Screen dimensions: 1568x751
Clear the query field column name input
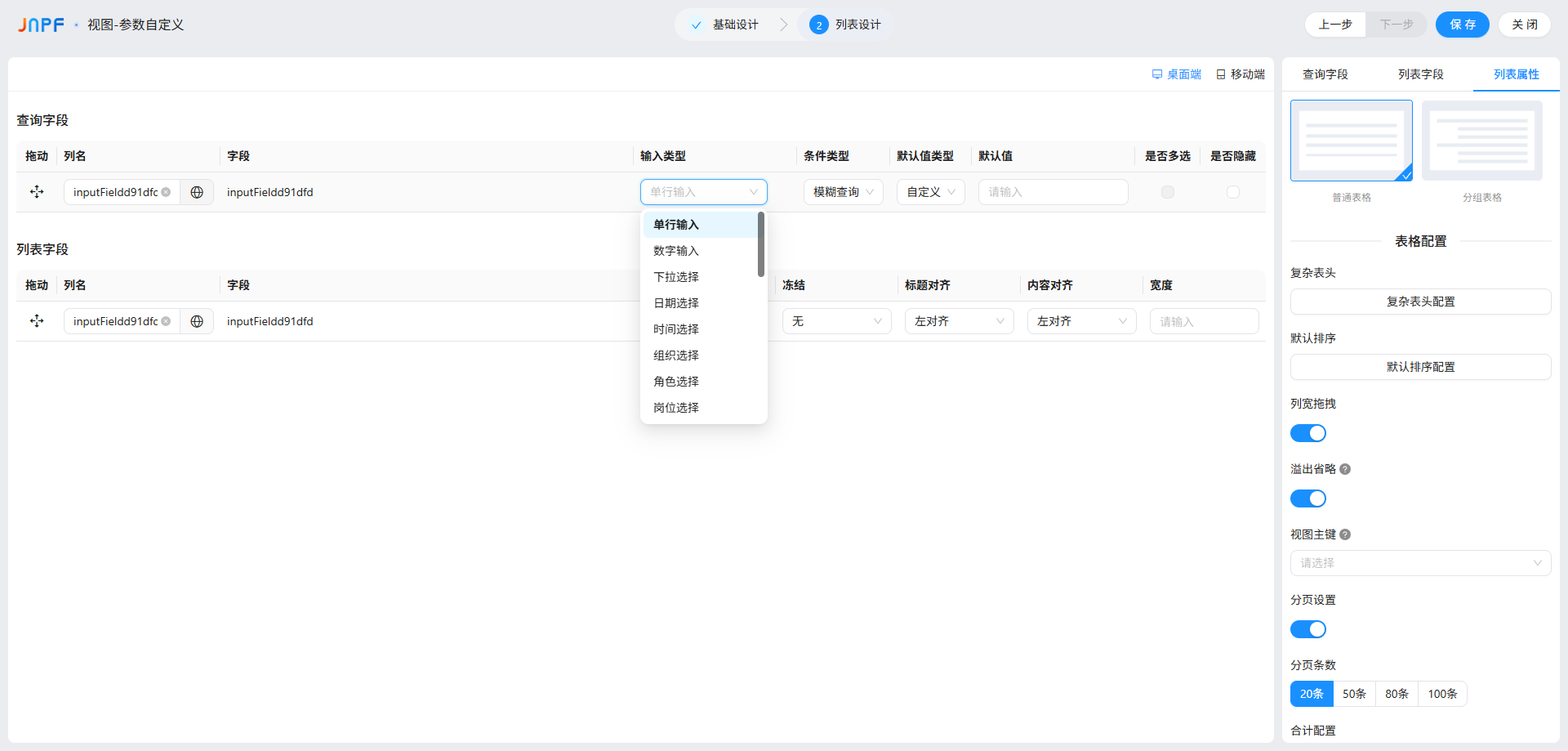coord(166,192)
